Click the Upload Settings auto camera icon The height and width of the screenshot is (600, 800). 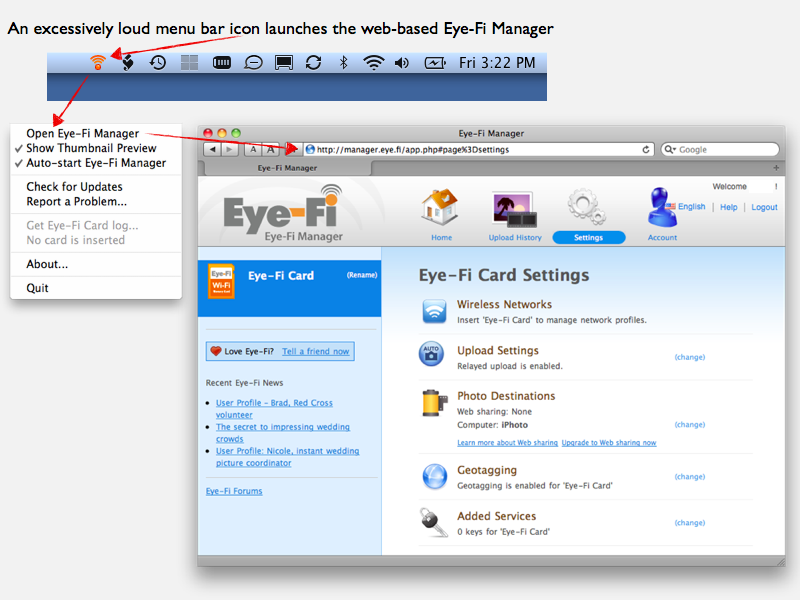(431, 354)
